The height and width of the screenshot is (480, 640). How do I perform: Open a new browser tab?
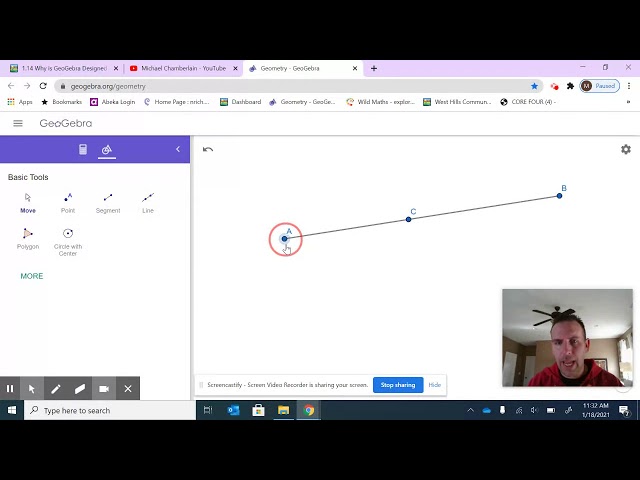tap(374, 68)
